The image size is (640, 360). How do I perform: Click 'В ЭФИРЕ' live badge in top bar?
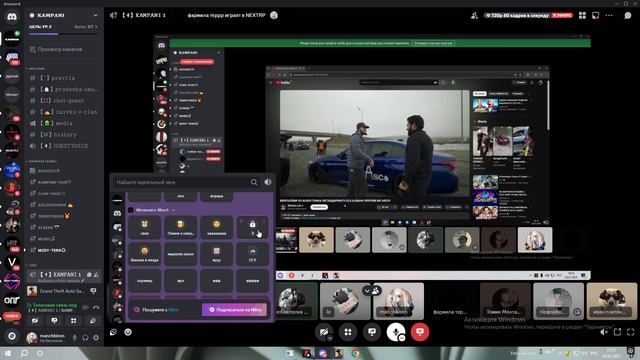pyautogui.click(x=562, y=16)
